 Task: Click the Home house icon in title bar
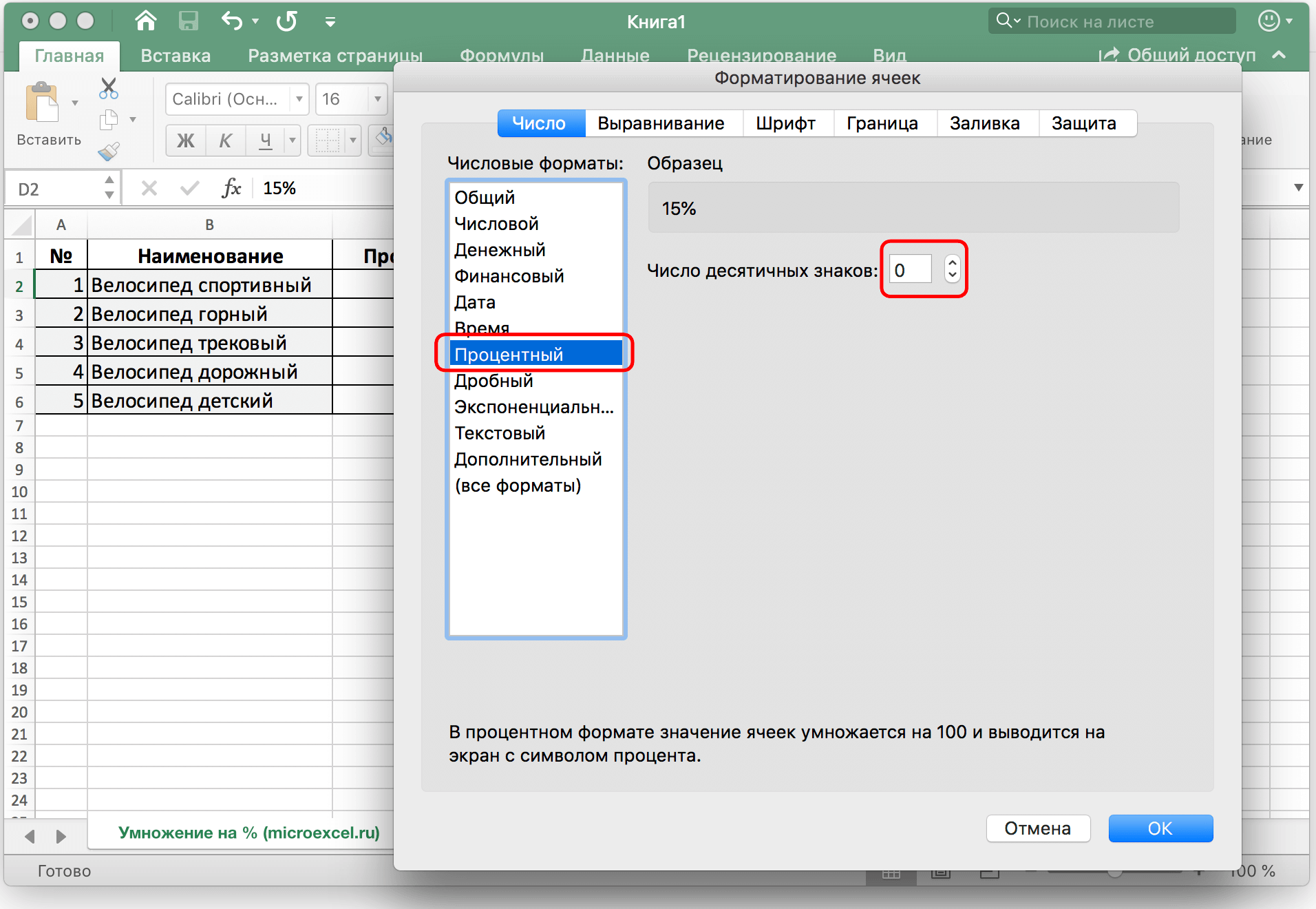click(x=145, y=21)
